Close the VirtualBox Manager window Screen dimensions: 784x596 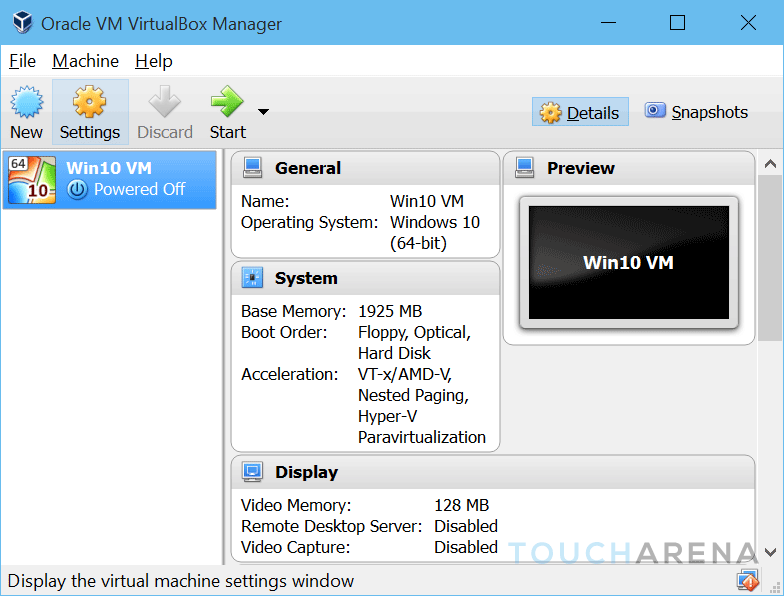point(748,22)
